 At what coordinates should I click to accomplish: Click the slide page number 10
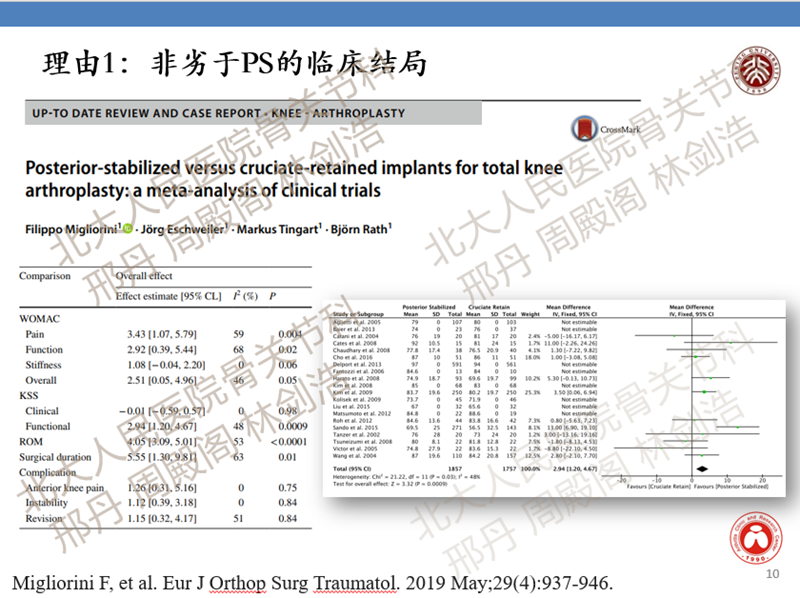tap(771, 575)
